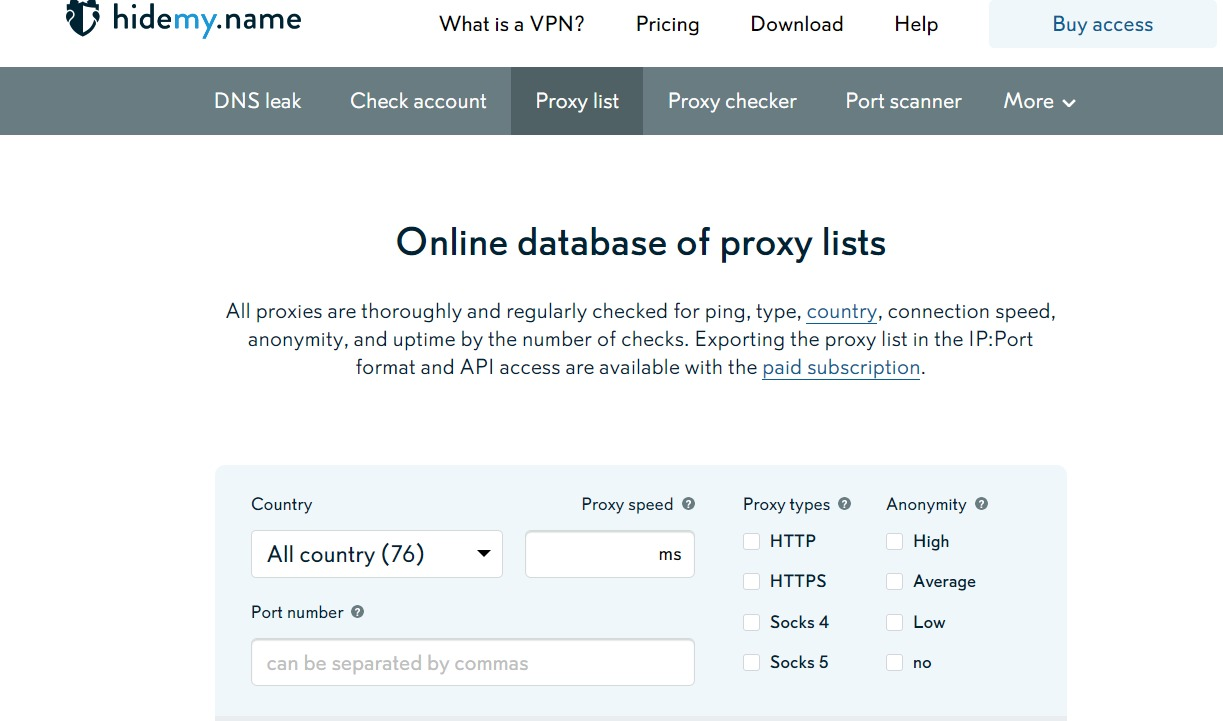Focus the Port number input field
1223x721 pixels.
click(473, 662)
